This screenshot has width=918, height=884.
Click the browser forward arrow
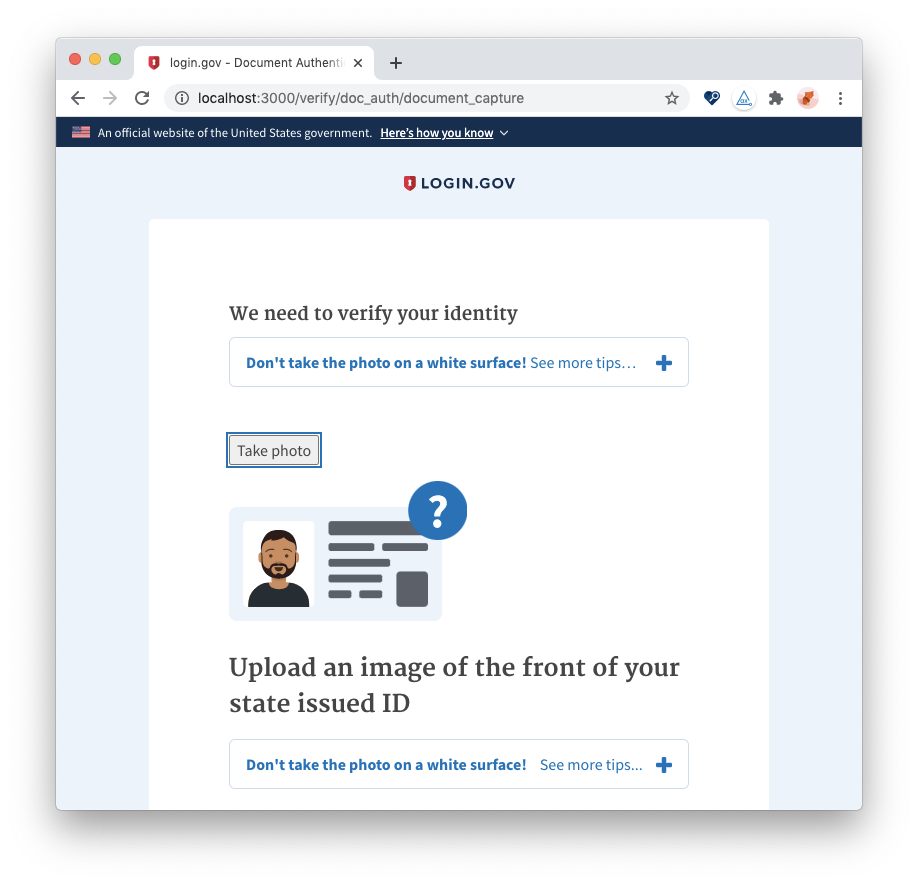[x=109, y=98]
